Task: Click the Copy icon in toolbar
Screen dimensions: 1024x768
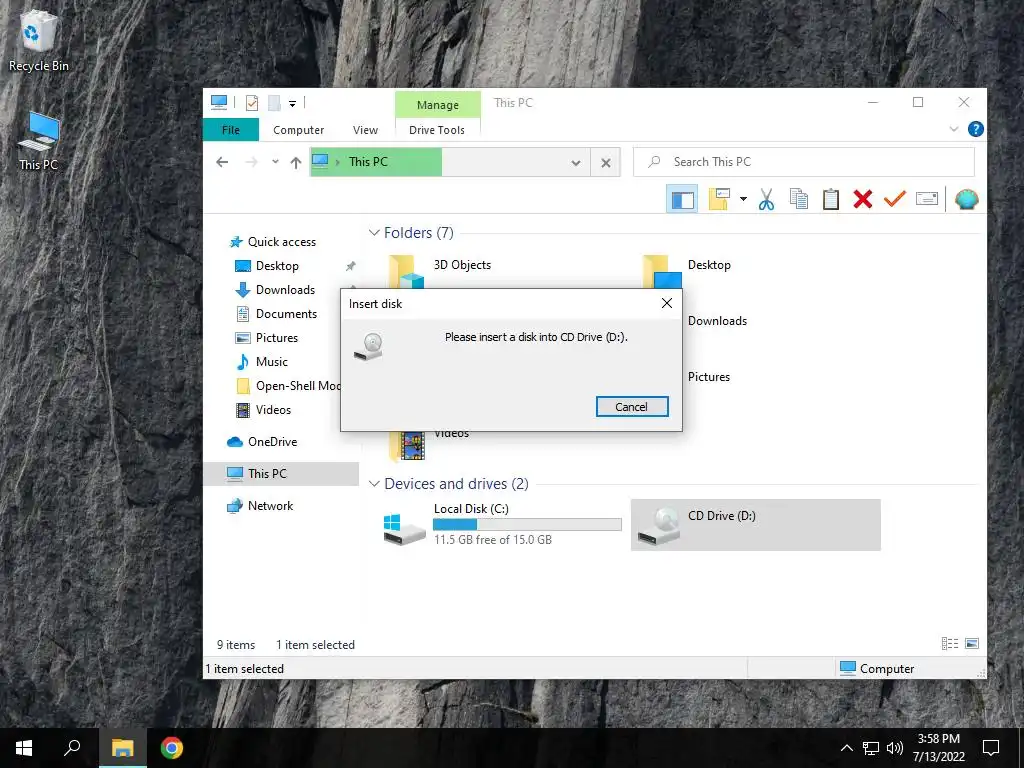Action: [x=798, y=199]
